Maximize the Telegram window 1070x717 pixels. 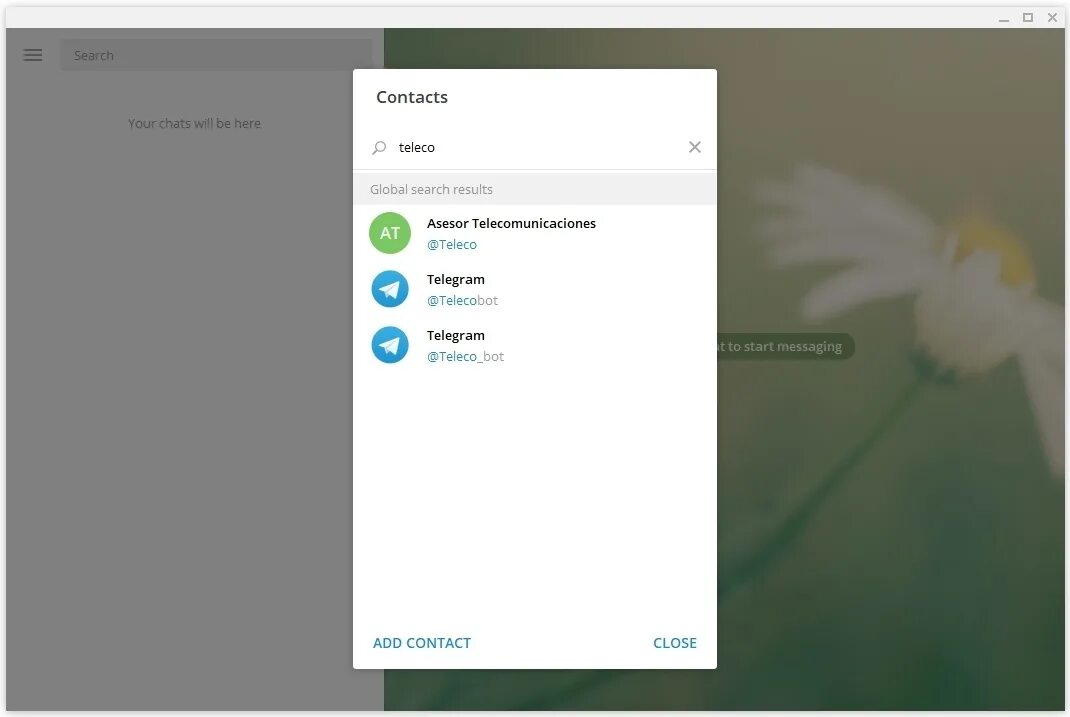[1028, 18]
